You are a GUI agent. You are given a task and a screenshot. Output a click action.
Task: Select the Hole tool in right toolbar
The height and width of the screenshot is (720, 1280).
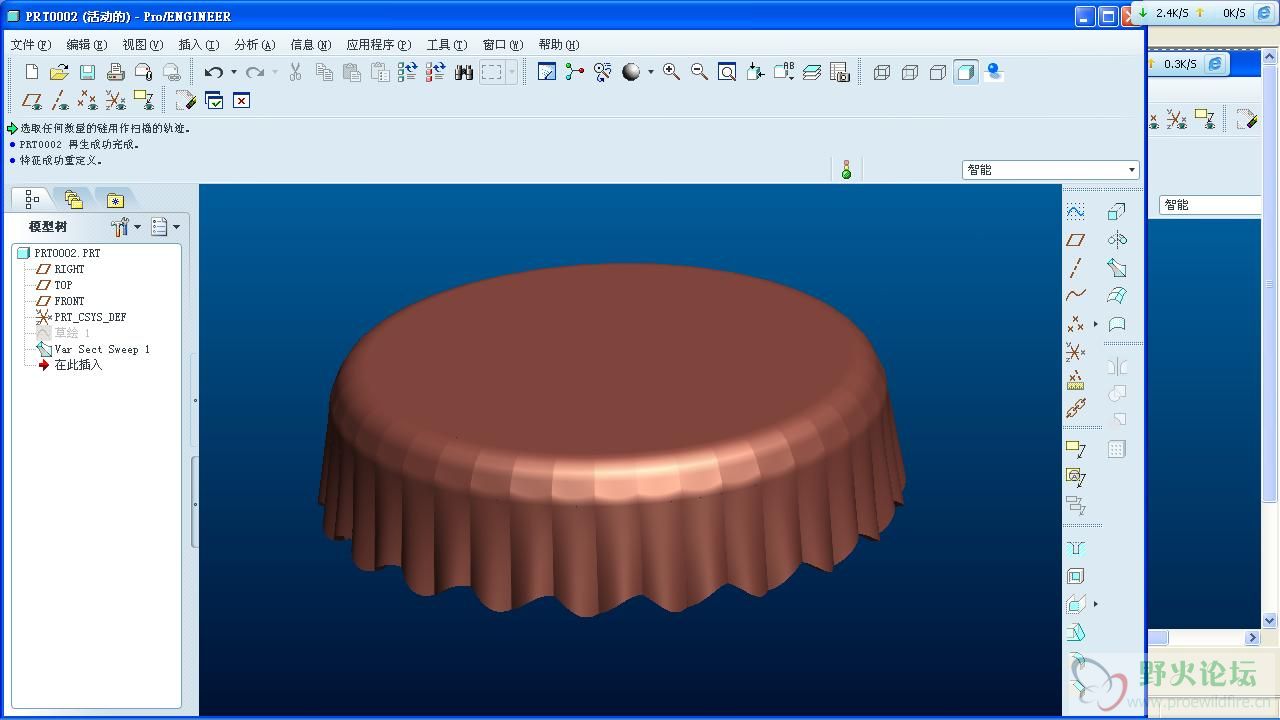1076,548
